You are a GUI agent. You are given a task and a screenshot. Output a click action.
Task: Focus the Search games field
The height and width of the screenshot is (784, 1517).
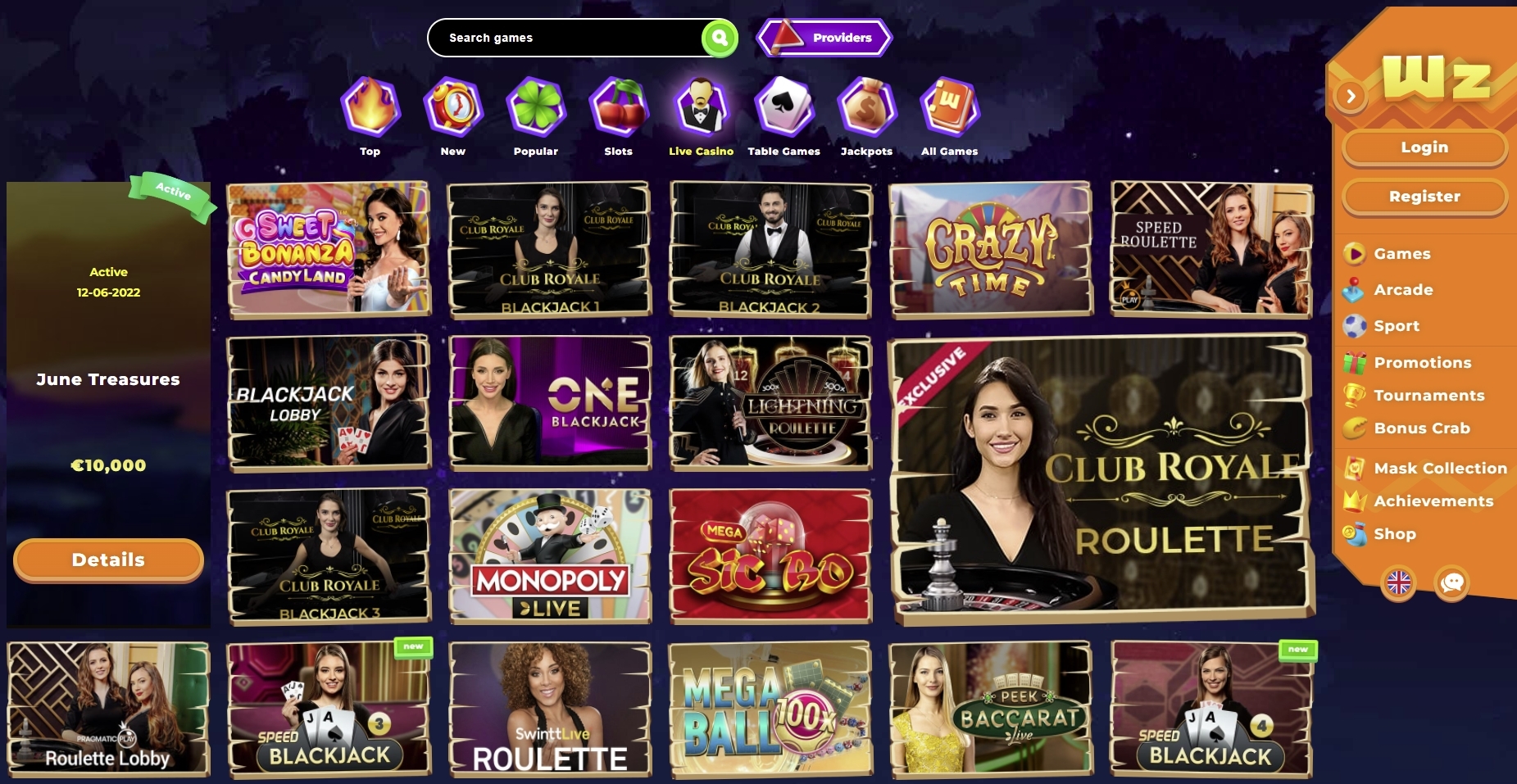click(565, 38)
